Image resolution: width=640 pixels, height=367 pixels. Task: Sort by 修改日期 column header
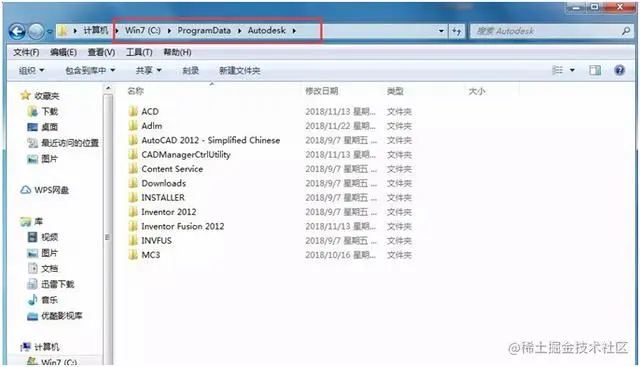(322, 91)
